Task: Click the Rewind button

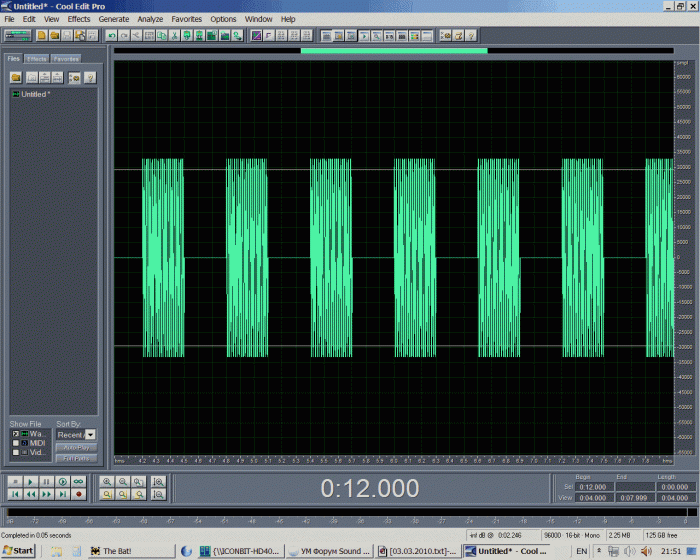Action: click(x=30, y=494)
